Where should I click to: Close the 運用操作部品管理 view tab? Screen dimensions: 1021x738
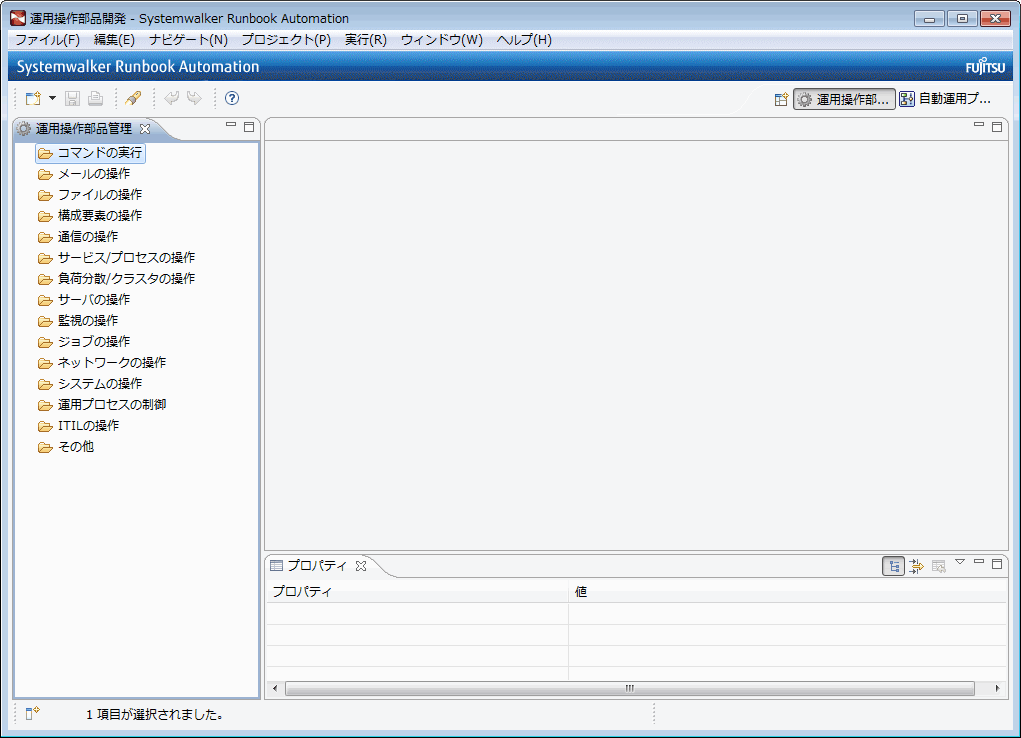tap(145, 129)
